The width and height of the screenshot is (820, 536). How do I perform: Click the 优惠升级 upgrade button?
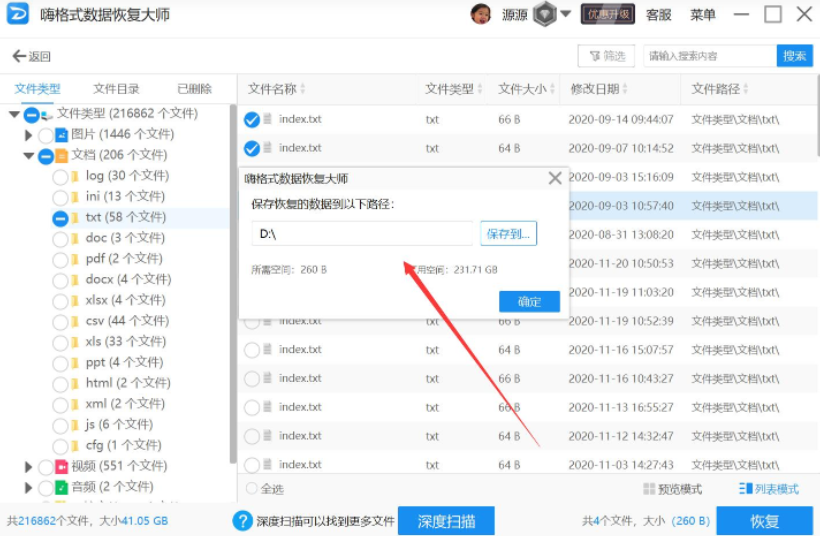608,14
